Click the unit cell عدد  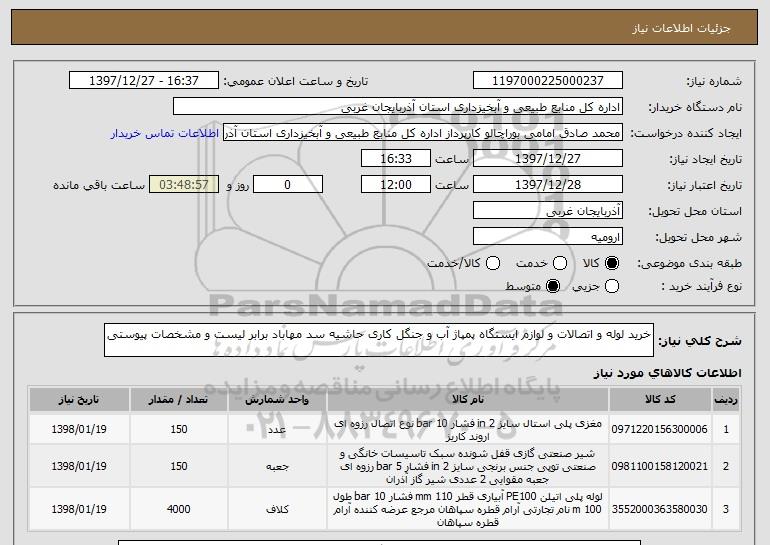277,430
